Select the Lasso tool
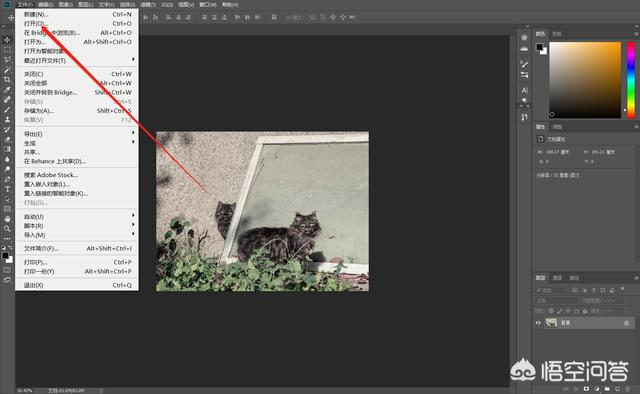The width and height of the screenshot is (640, 394). (7, 60)
